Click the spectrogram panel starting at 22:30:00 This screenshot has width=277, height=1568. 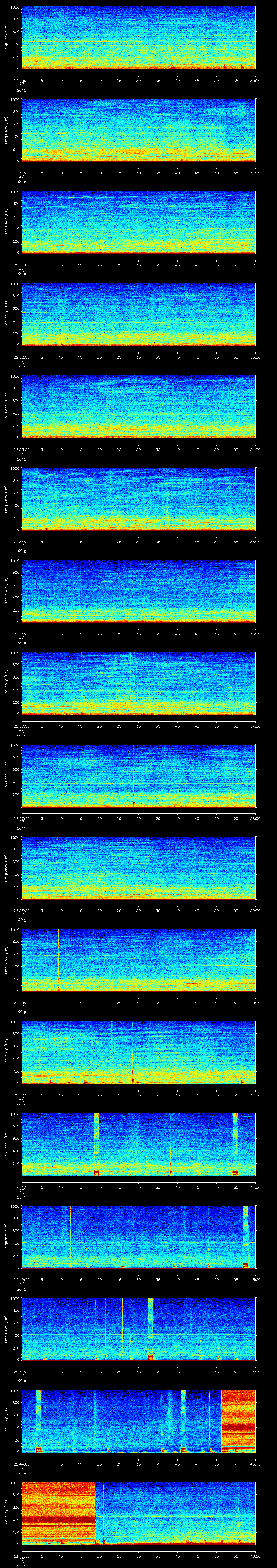[x=139, y=130]
